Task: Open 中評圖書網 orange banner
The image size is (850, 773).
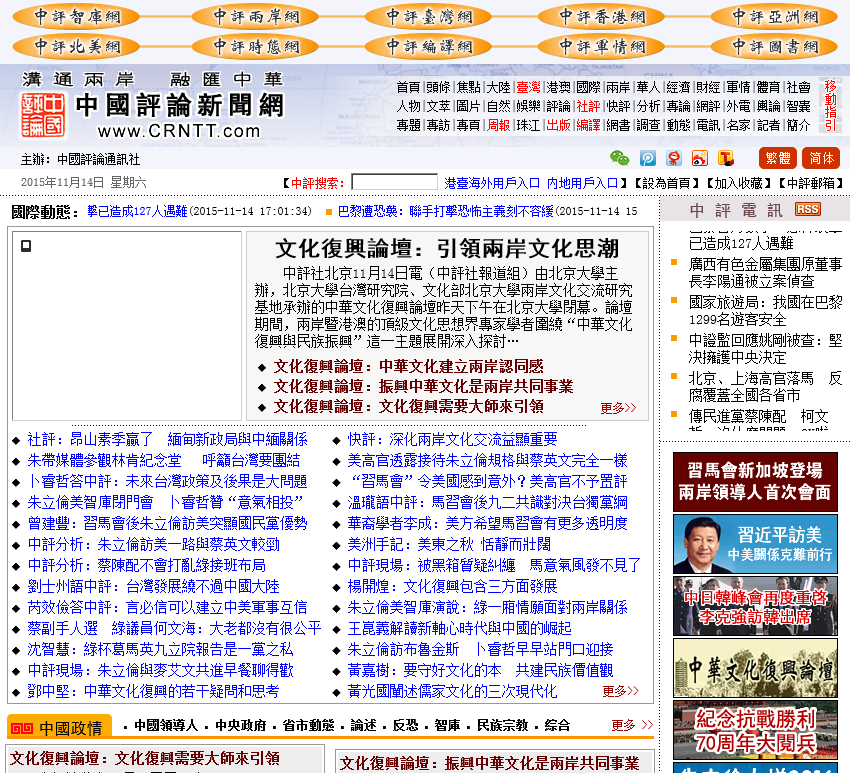Action: (x=774, y=47)
